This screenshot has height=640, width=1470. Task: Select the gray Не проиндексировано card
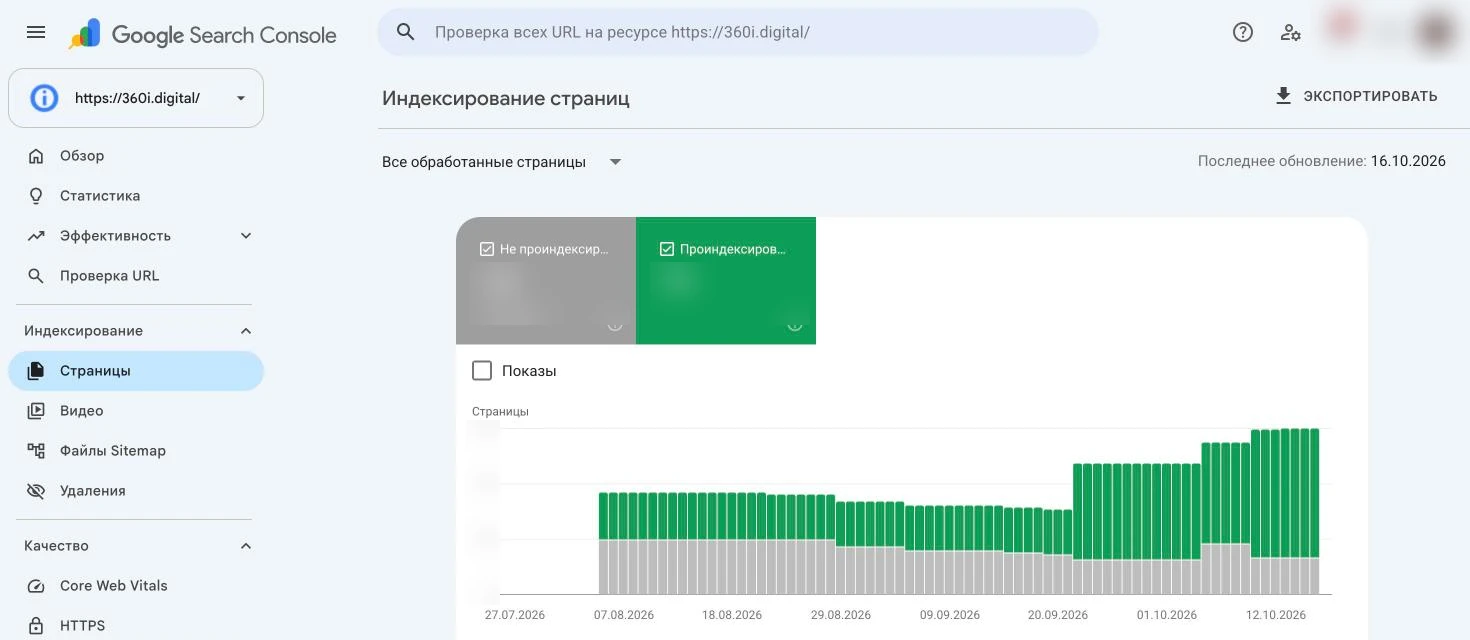(x=546, y=280)
